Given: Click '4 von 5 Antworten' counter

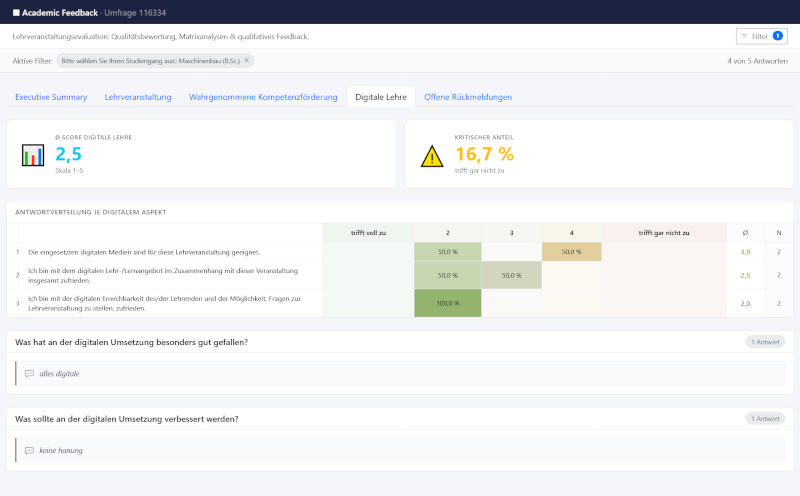Looking at the screenshot, I should 757,61.
